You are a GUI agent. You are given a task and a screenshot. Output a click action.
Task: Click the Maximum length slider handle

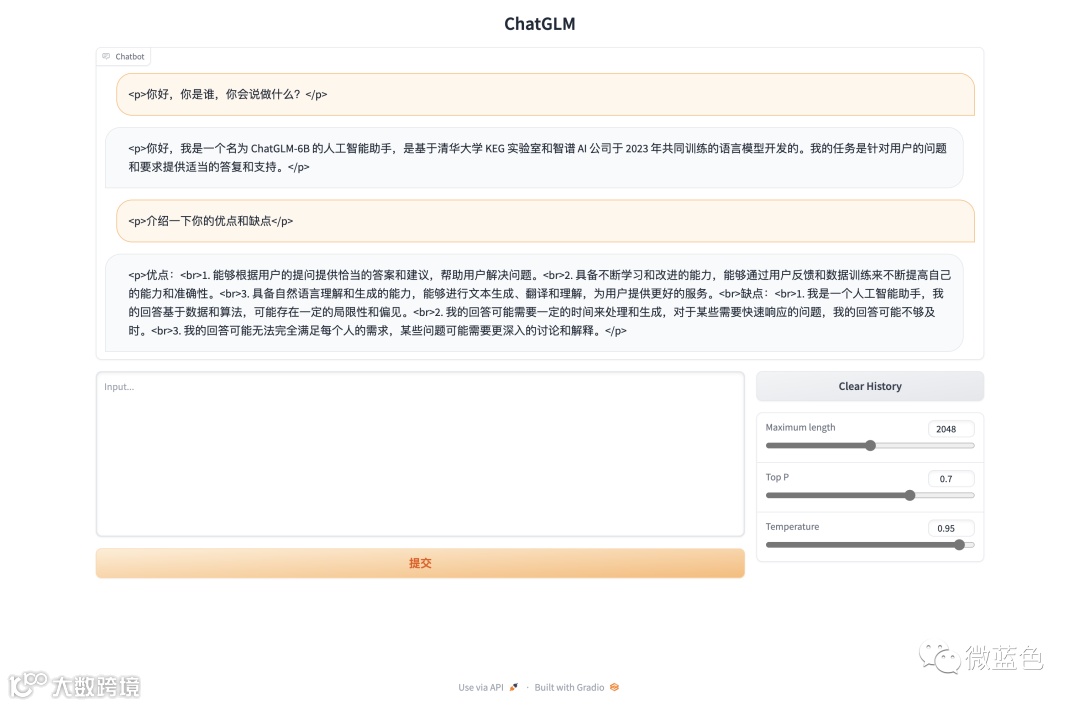(x=871, y=446)
